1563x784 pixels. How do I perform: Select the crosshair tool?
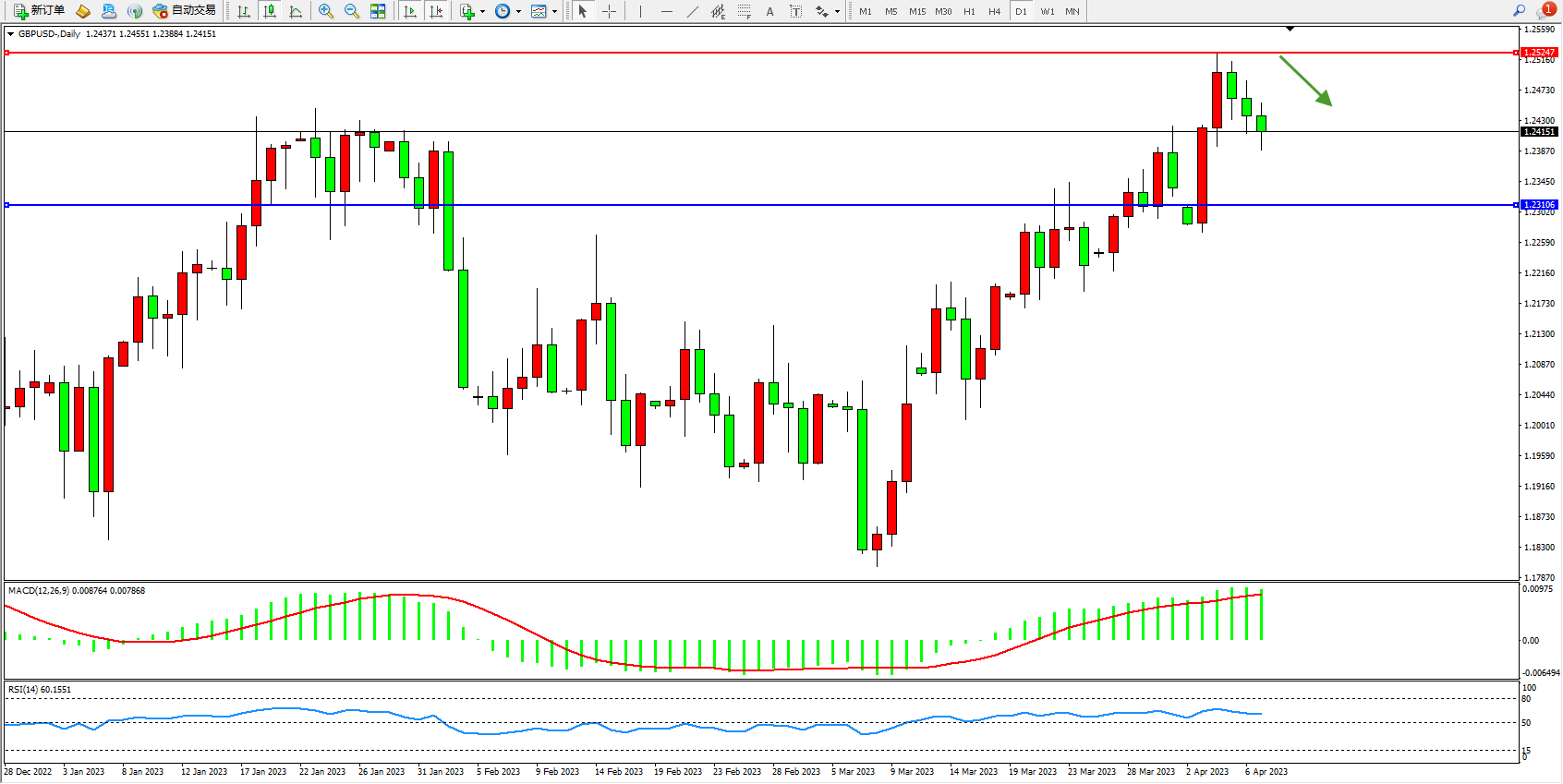tap(610, 11)
